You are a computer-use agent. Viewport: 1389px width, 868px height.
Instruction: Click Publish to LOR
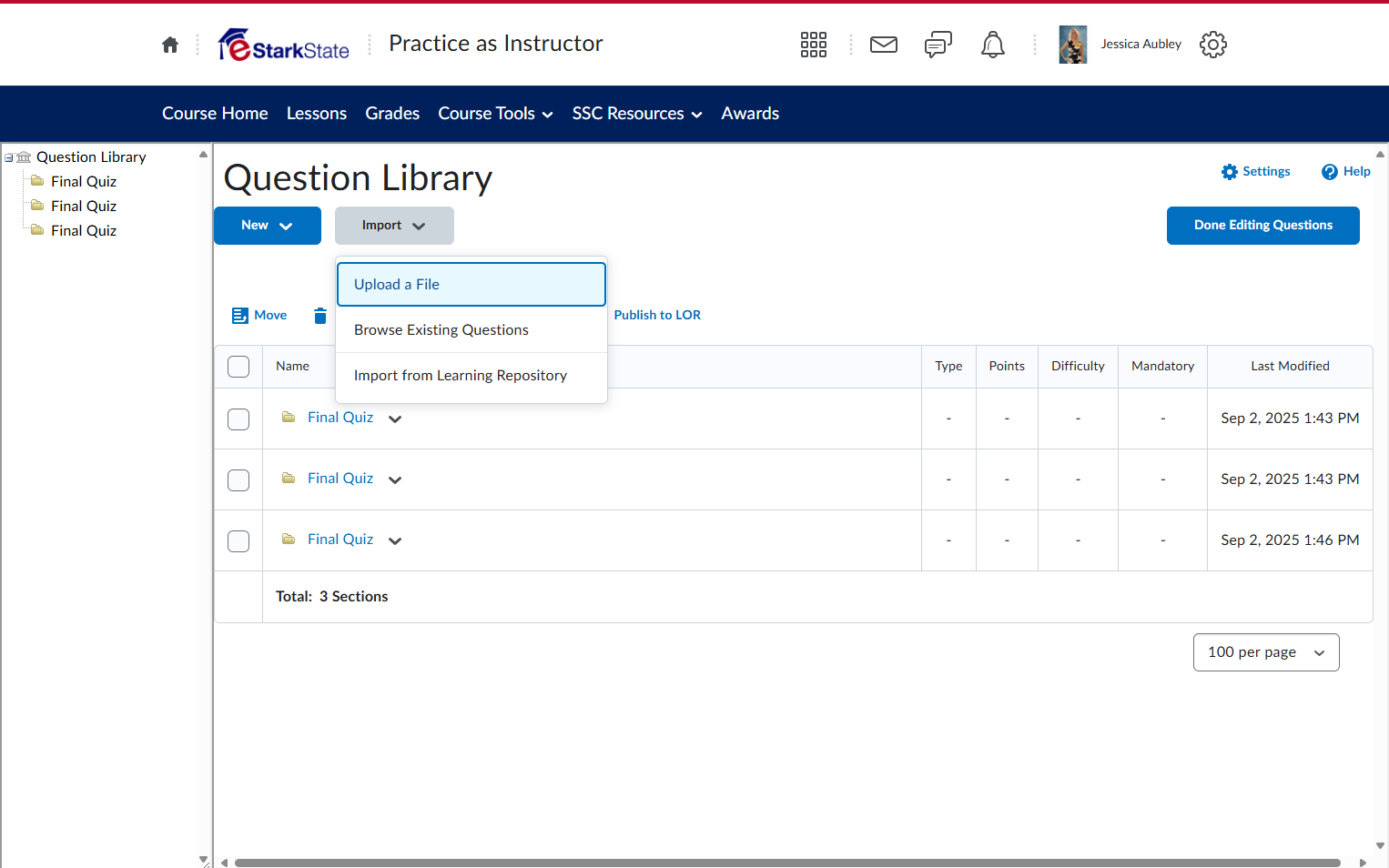[657, 316]
